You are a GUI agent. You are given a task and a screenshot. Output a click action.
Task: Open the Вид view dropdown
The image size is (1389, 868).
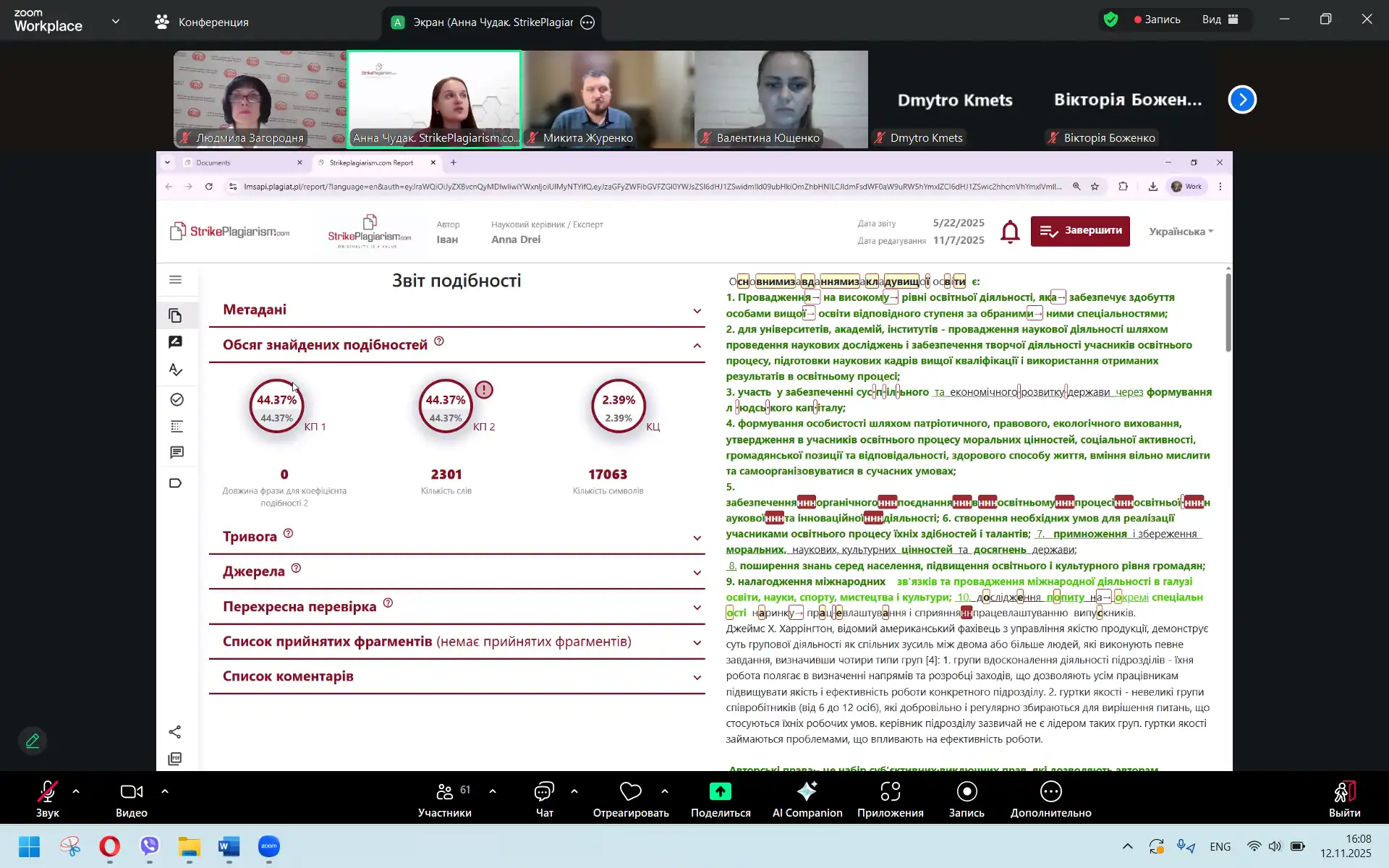[x=1220, y=20]
